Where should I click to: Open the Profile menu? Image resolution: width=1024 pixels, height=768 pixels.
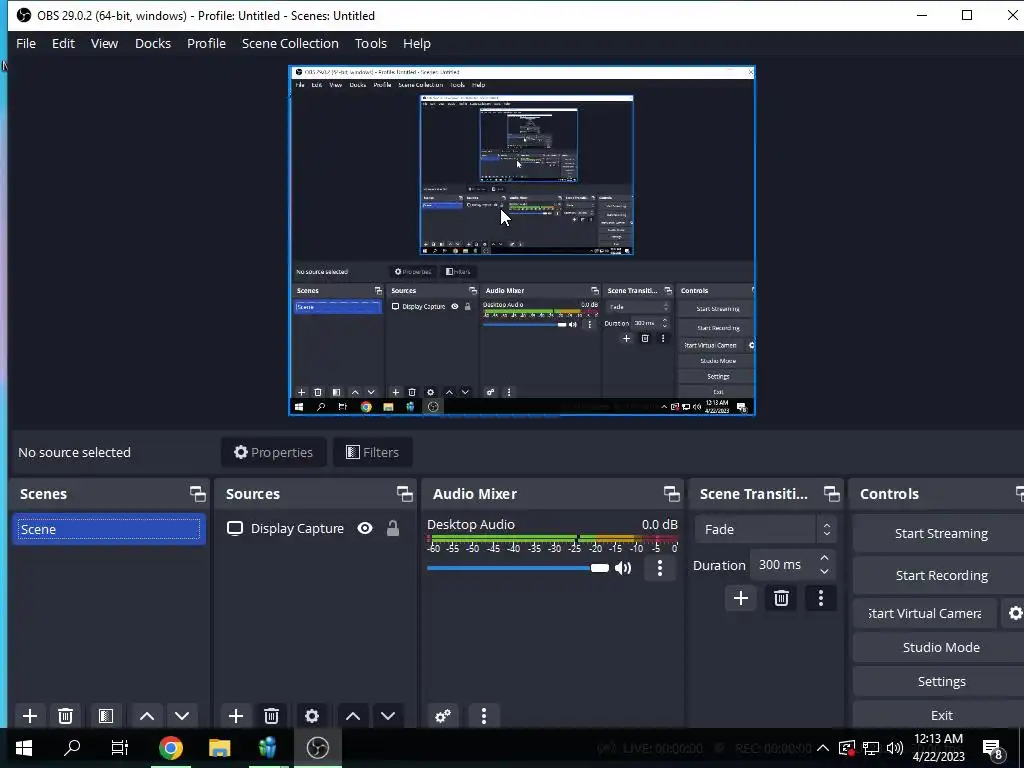[x=206, y=43]
